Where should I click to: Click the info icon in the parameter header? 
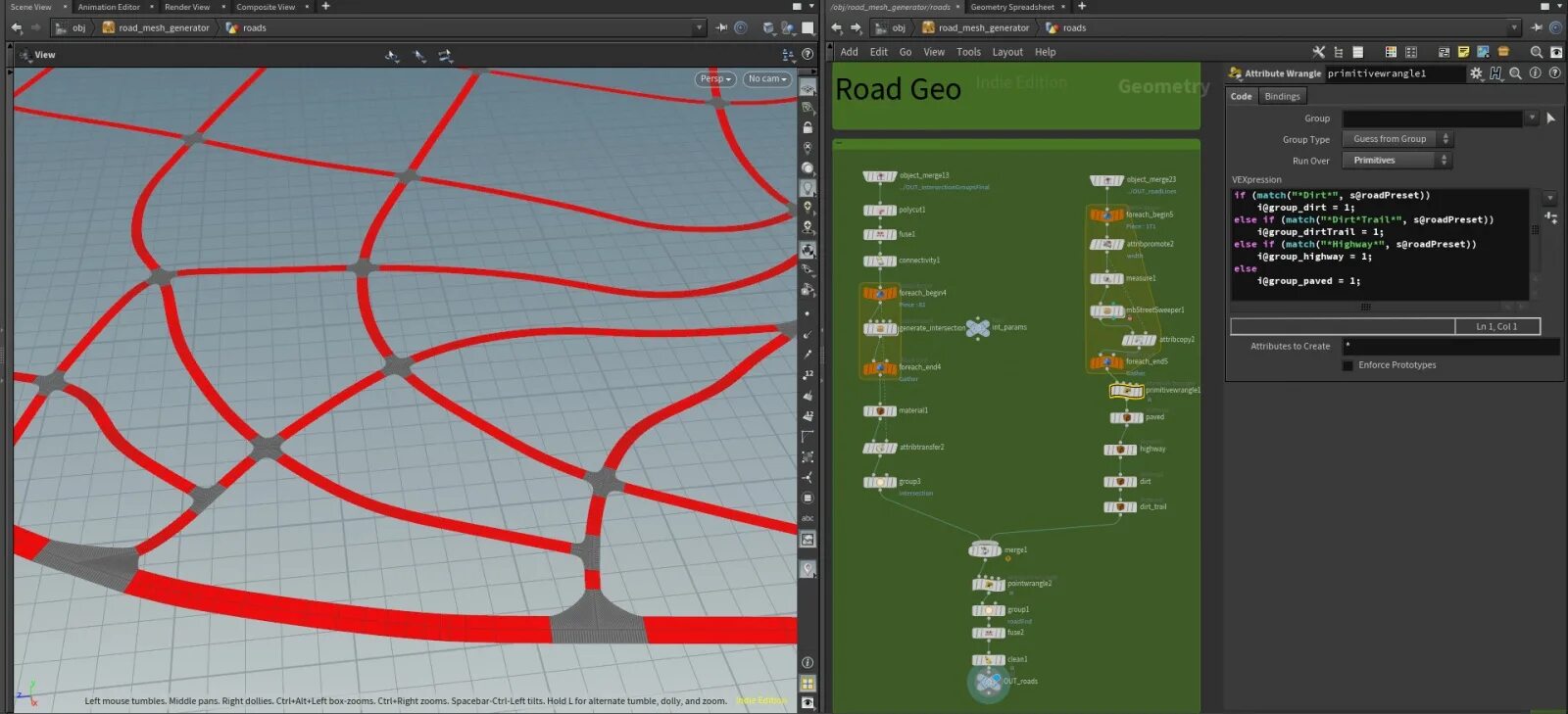click(x=1535, y=73)
